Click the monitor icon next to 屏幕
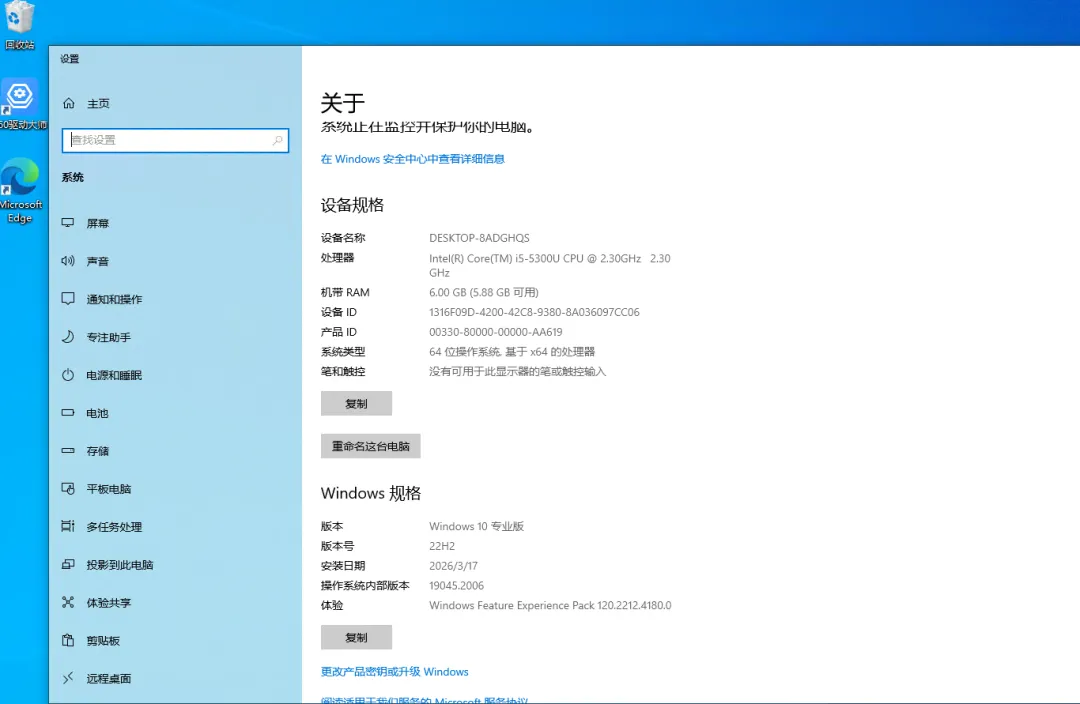Viewport: 1080px width, 704px height. (68, 223)
